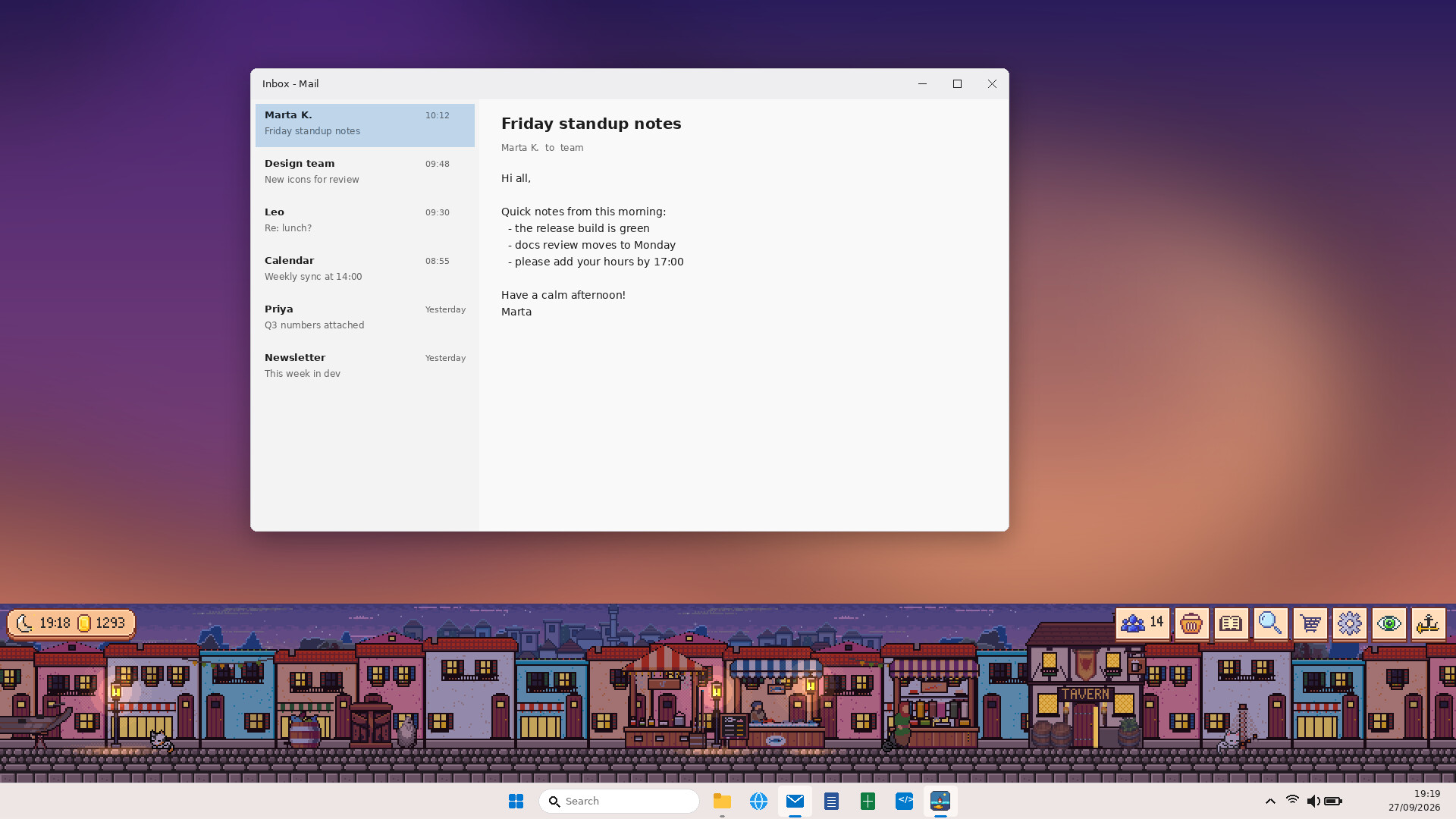
Task: Click the pixel town game icon in taskbar
Action: point(940,802)
